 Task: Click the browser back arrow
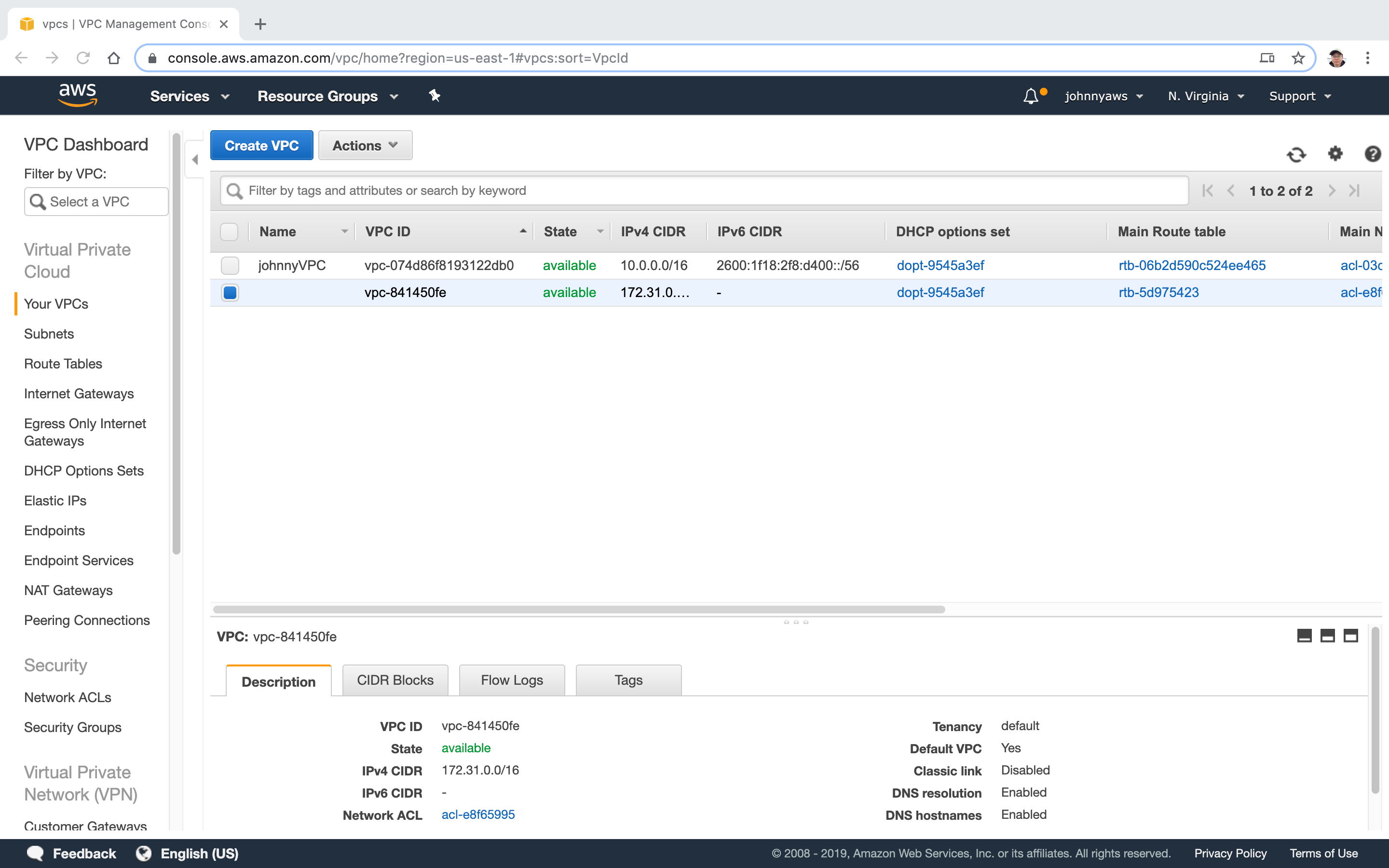(21, 58)
